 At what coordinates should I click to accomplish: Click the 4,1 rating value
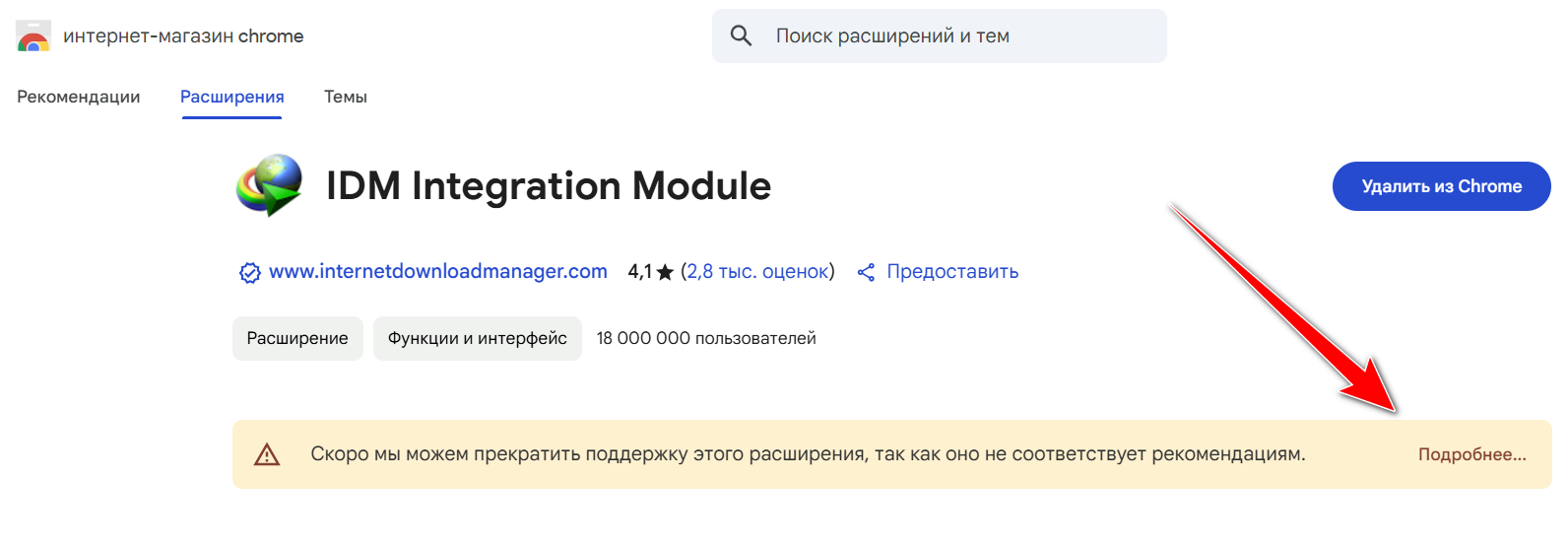(x=639, y=271)
